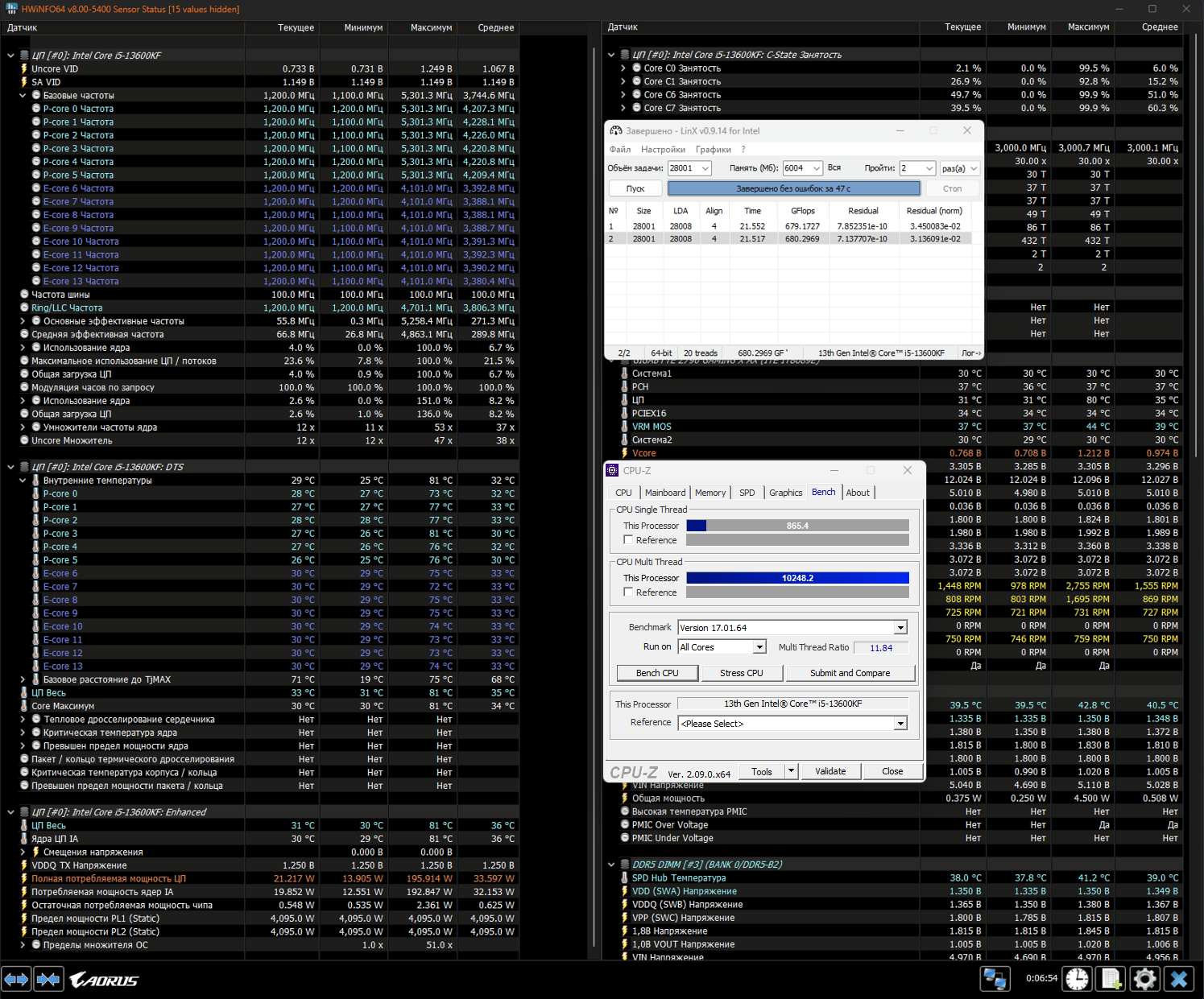The width and height of the screenshot is (1204, 999).
Task: Switch to CPU-Z Memory tab
Action: (710, 493)
